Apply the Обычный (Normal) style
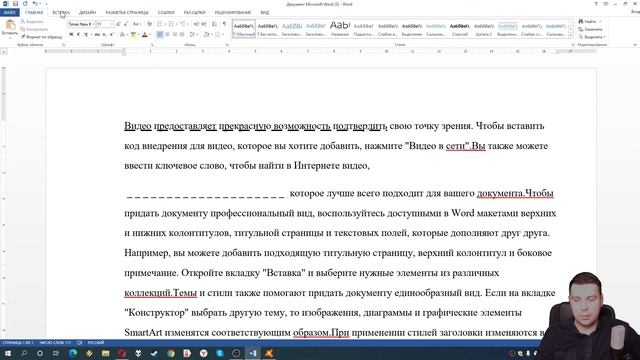This screenshot has height=360, width=640. [244, 29]
